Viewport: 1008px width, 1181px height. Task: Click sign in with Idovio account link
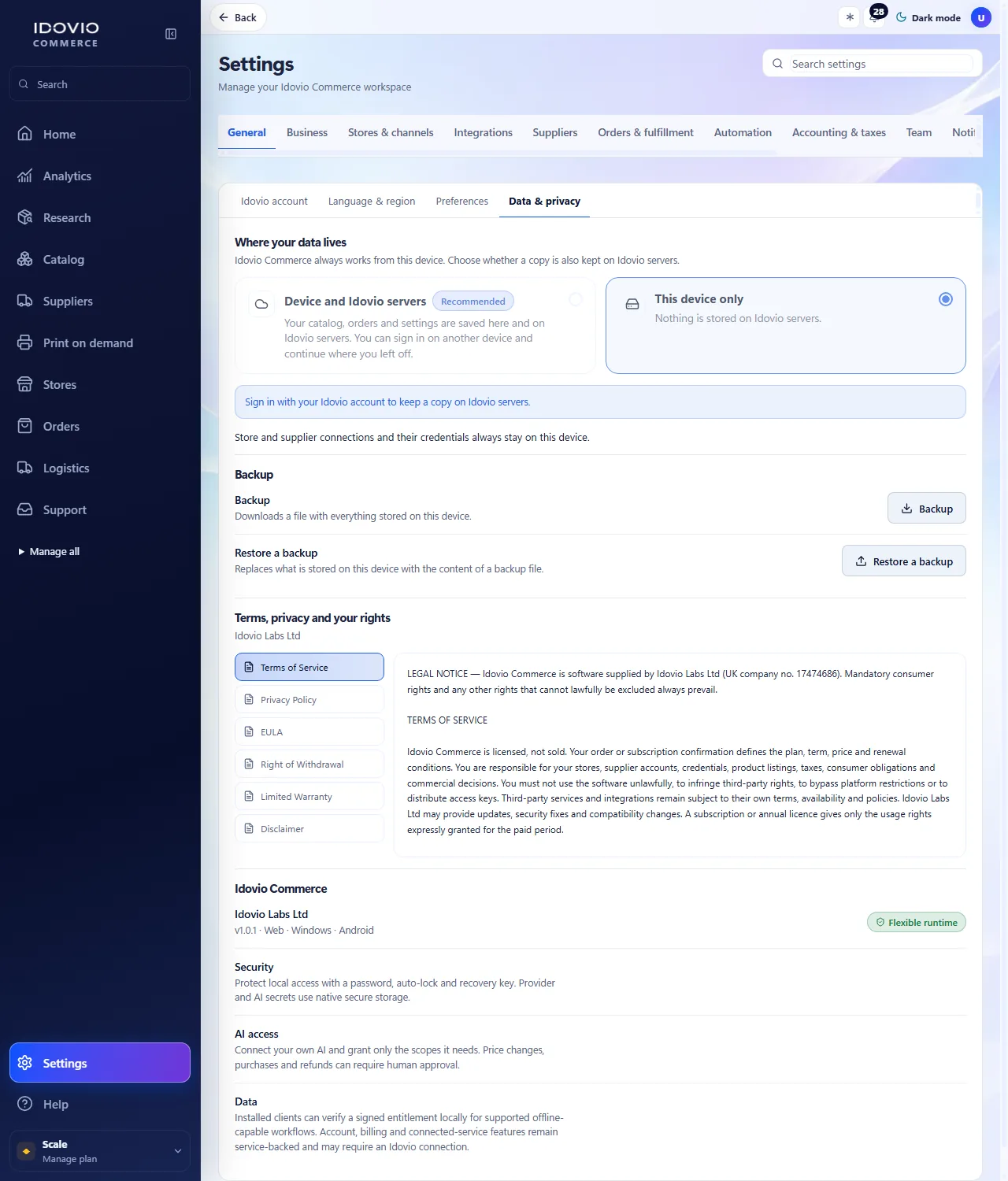387,402
